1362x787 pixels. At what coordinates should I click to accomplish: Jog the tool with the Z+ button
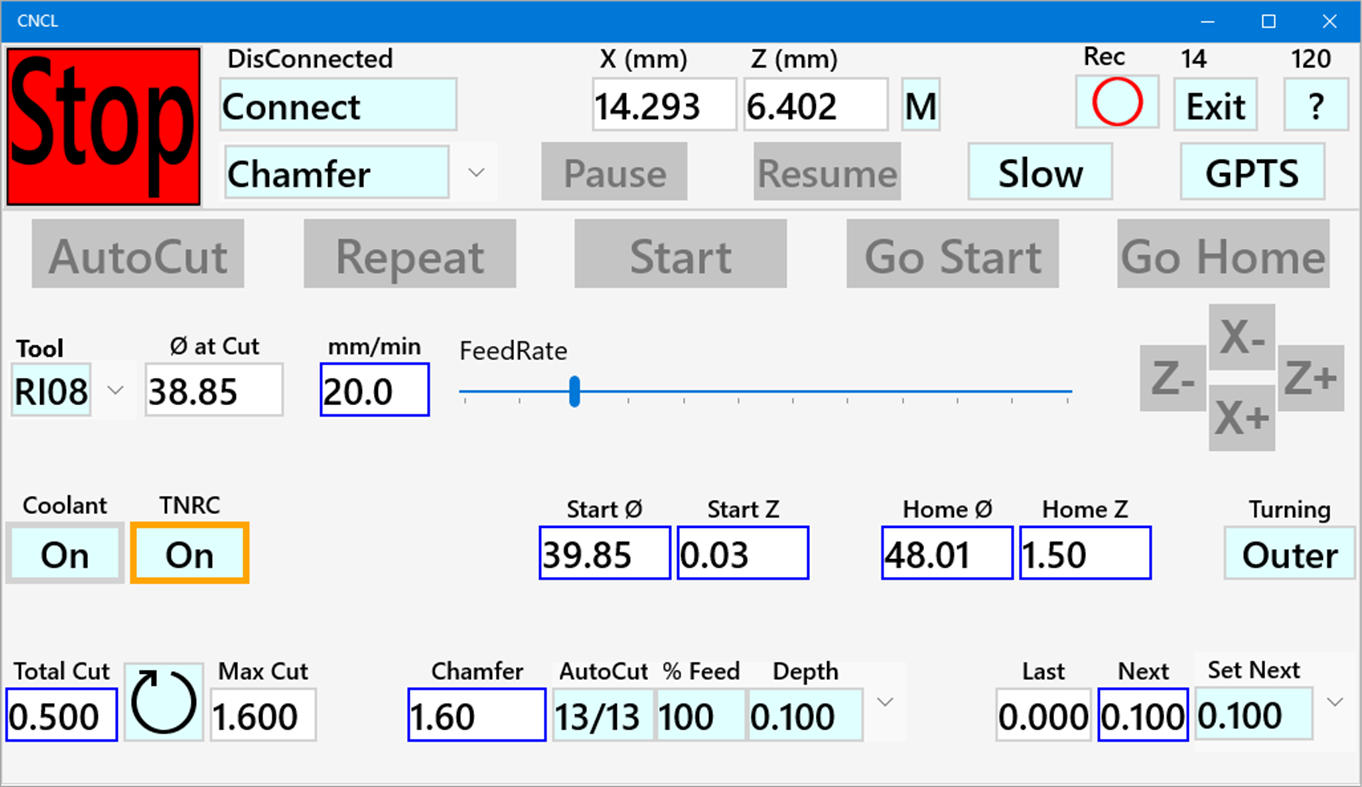[1311, 379]
